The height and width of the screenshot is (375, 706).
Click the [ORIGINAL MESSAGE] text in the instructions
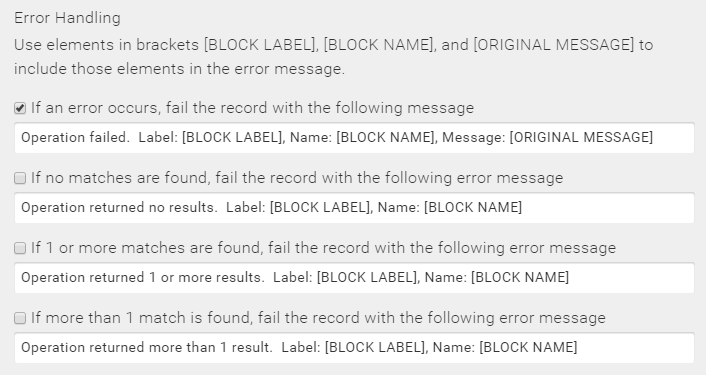tap(554, 45)
